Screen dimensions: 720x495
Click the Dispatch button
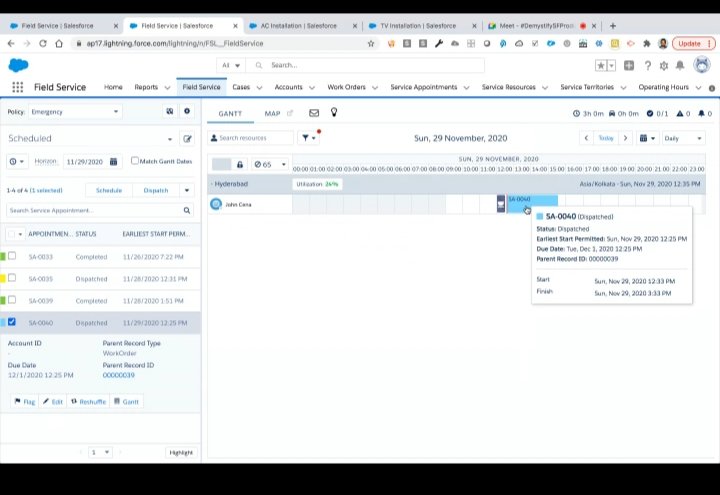click(156, 190)
